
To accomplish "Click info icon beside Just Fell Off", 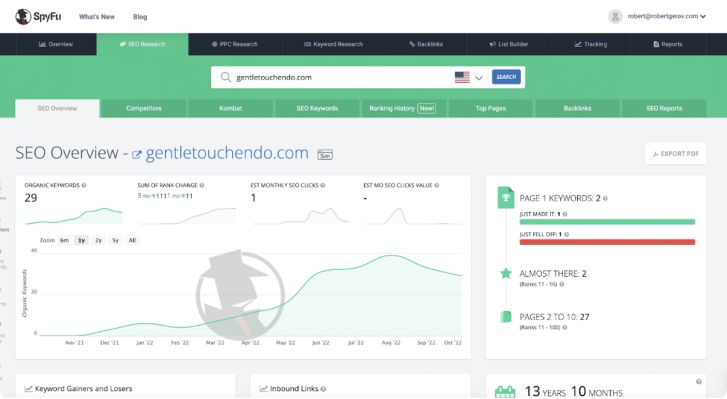I will coord(567,234).
